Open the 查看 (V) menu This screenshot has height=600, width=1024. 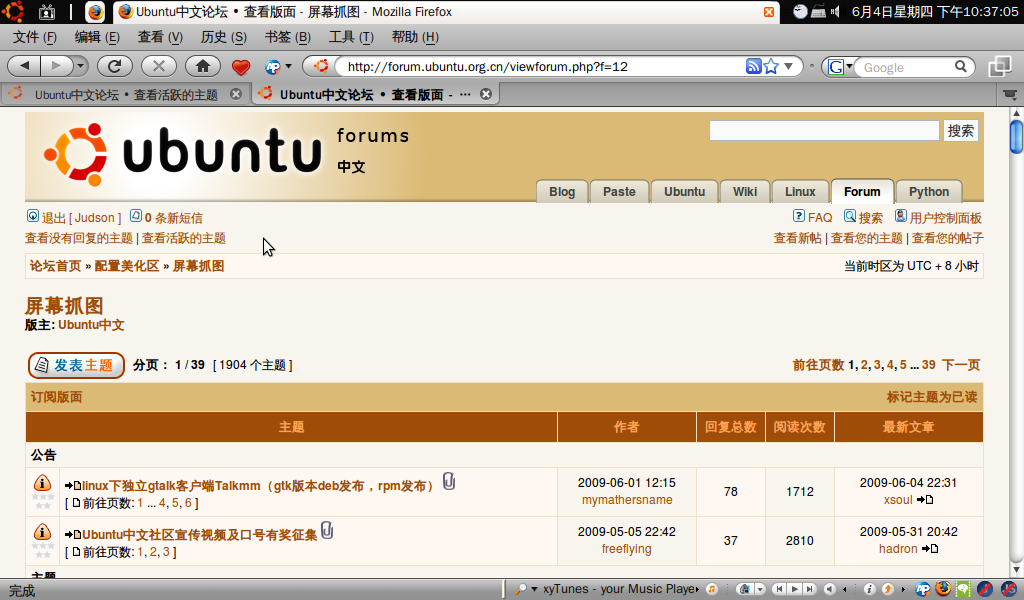[159, 37]
